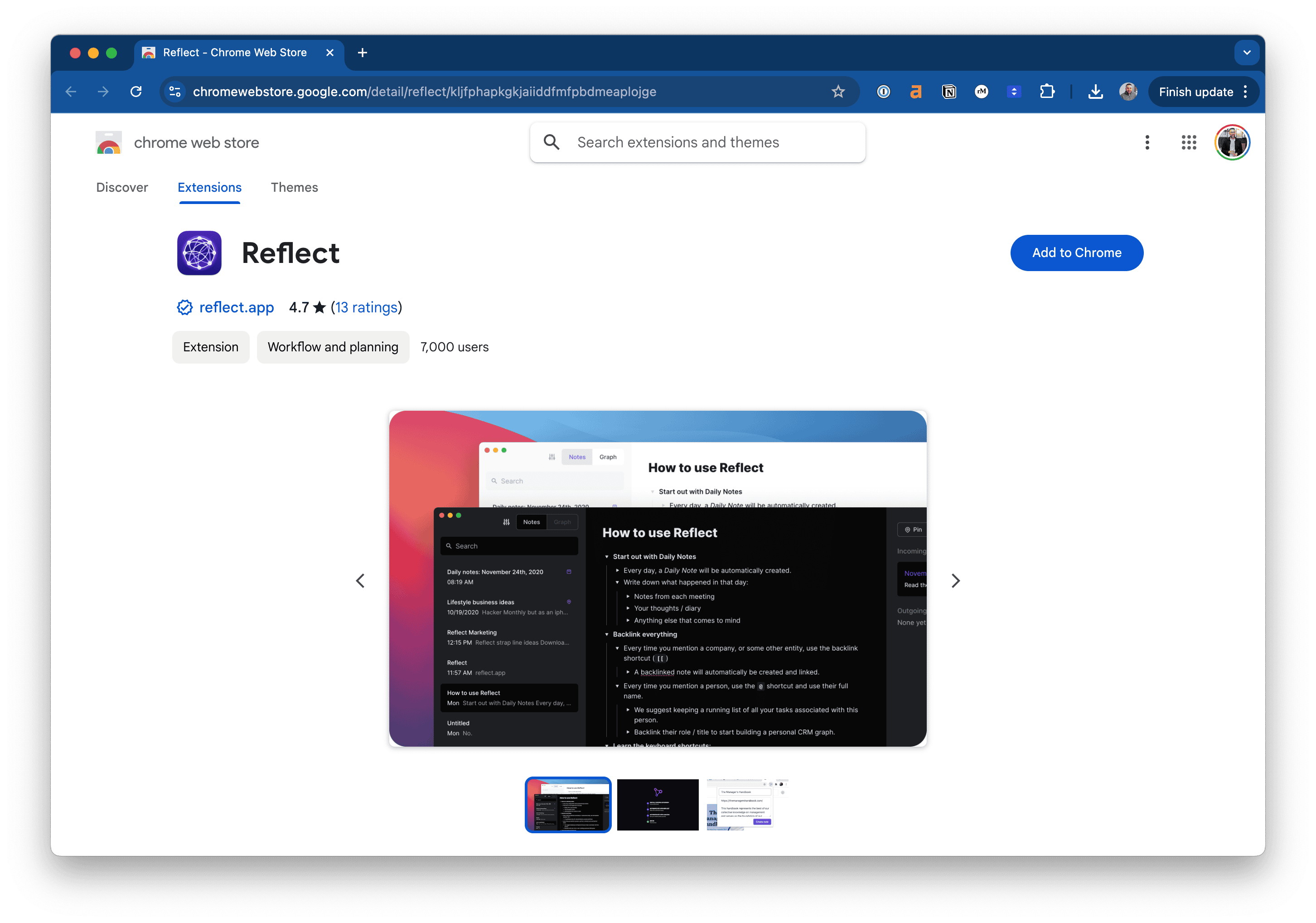The image size is (1316, 923).
Task: Click the Search extensions and themes field
Action: pos(697,143)
